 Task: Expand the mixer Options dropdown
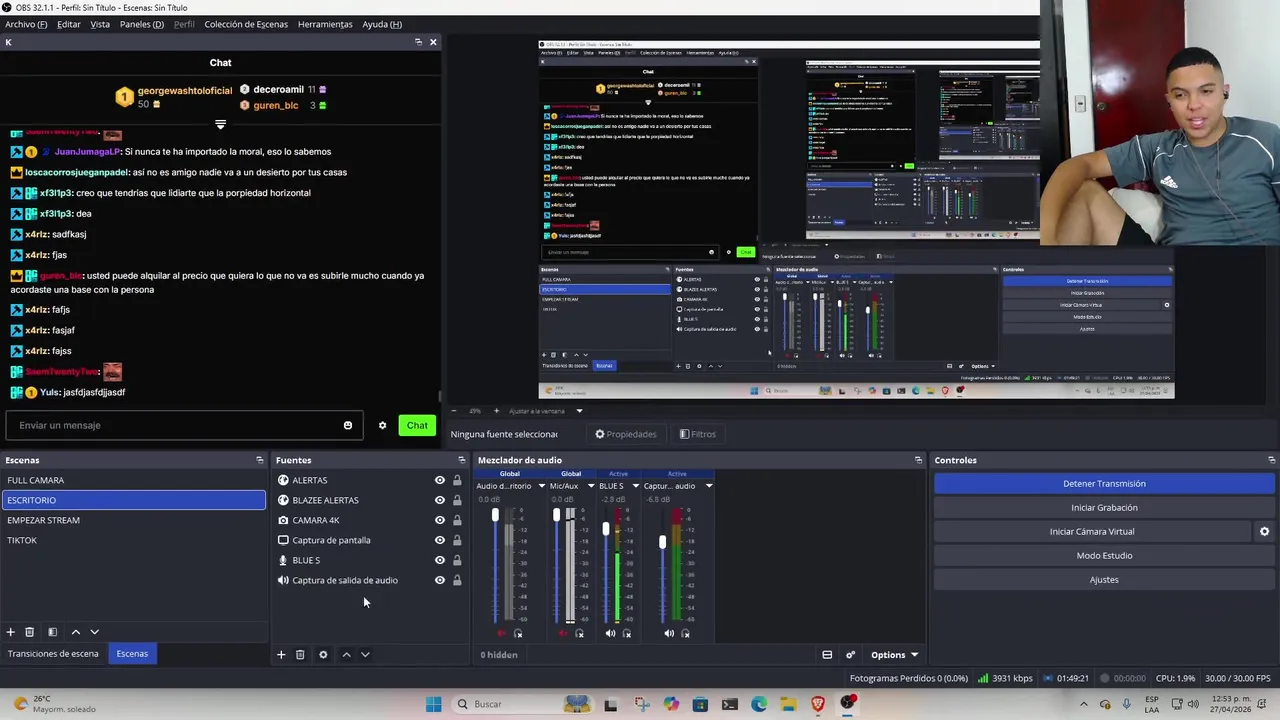click(x=894, y=655)
